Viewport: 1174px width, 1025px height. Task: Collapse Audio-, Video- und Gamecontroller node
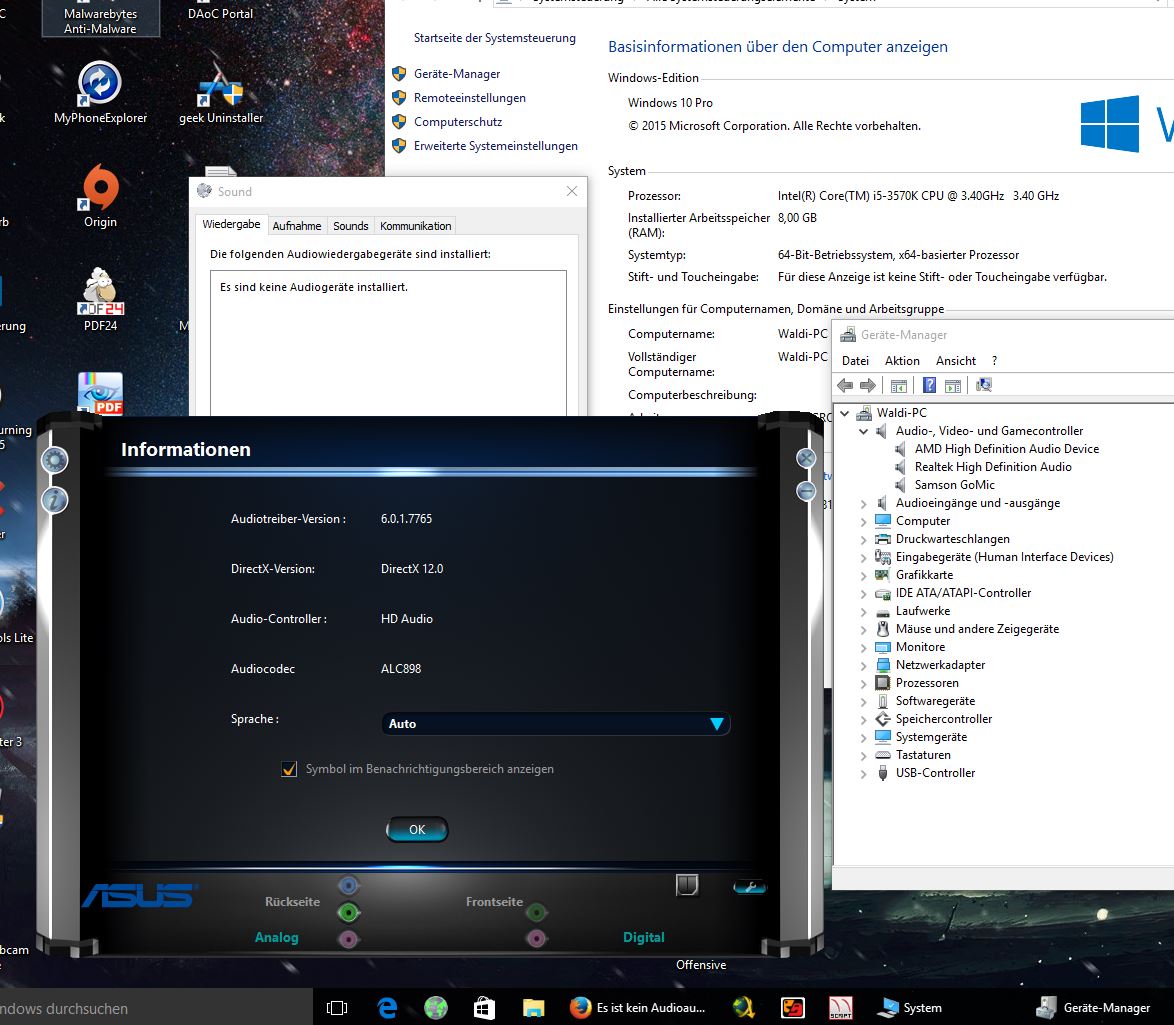point(863,431)
